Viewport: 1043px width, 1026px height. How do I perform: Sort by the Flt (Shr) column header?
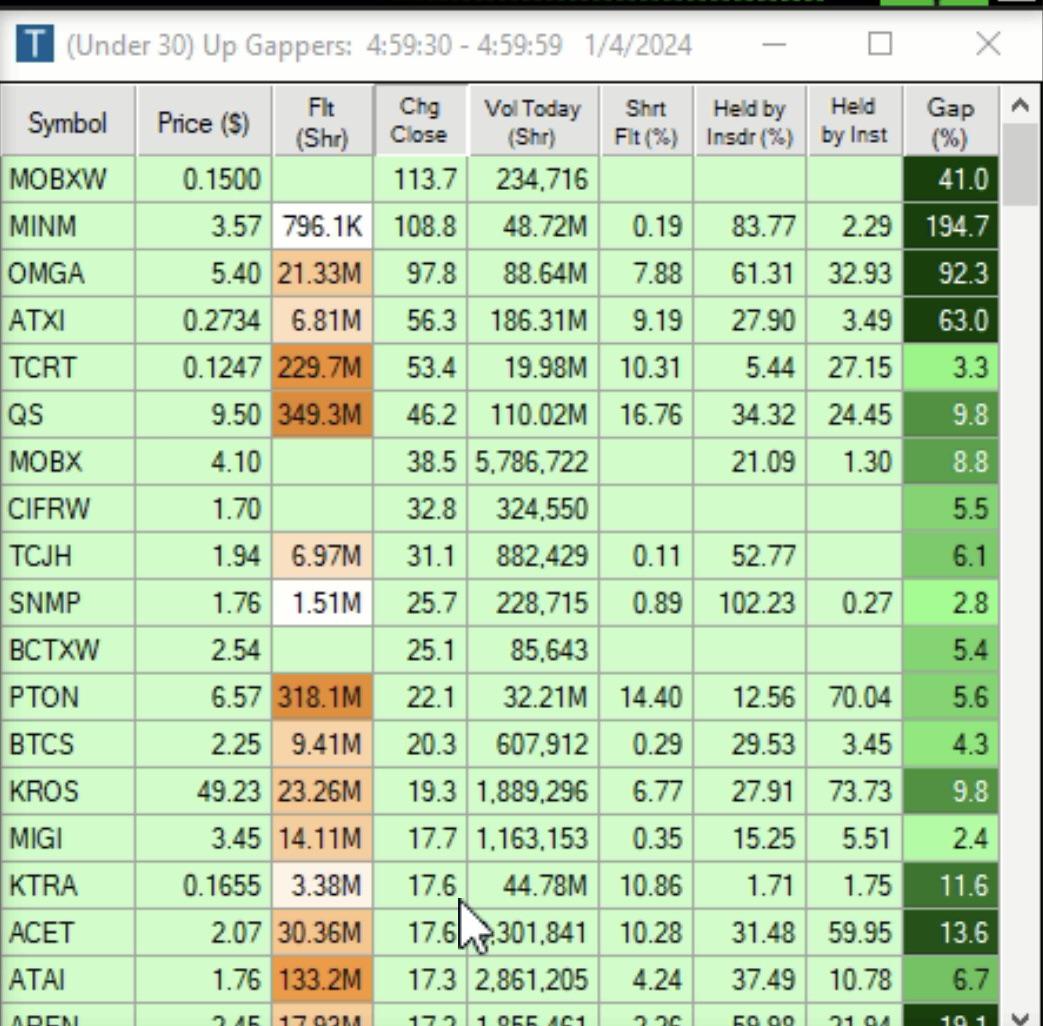[x=320, y=121]
